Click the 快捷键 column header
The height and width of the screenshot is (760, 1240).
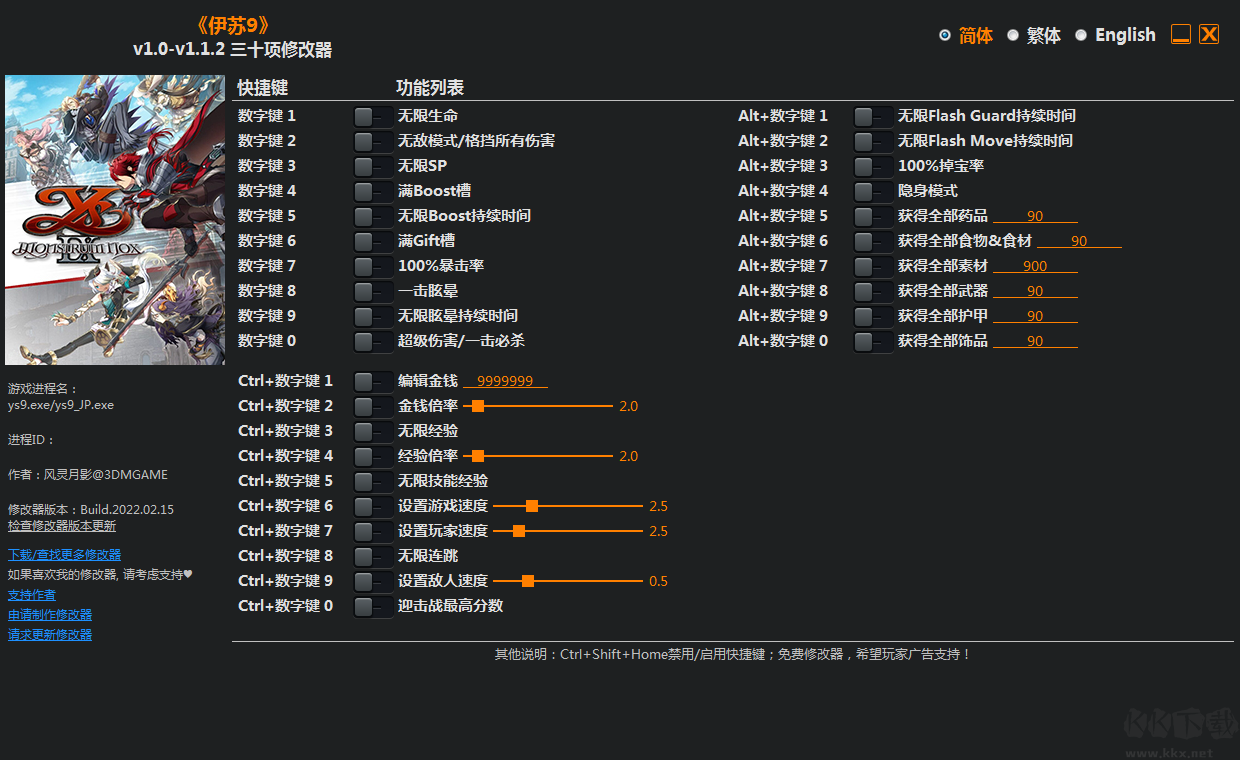pyautogui.click(x=263, y=88)
